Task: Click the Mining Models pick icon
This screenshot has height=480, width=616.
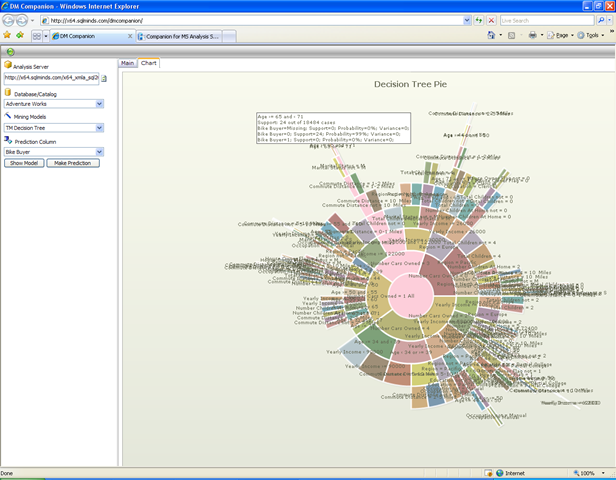Action: [x=8, y=116]
